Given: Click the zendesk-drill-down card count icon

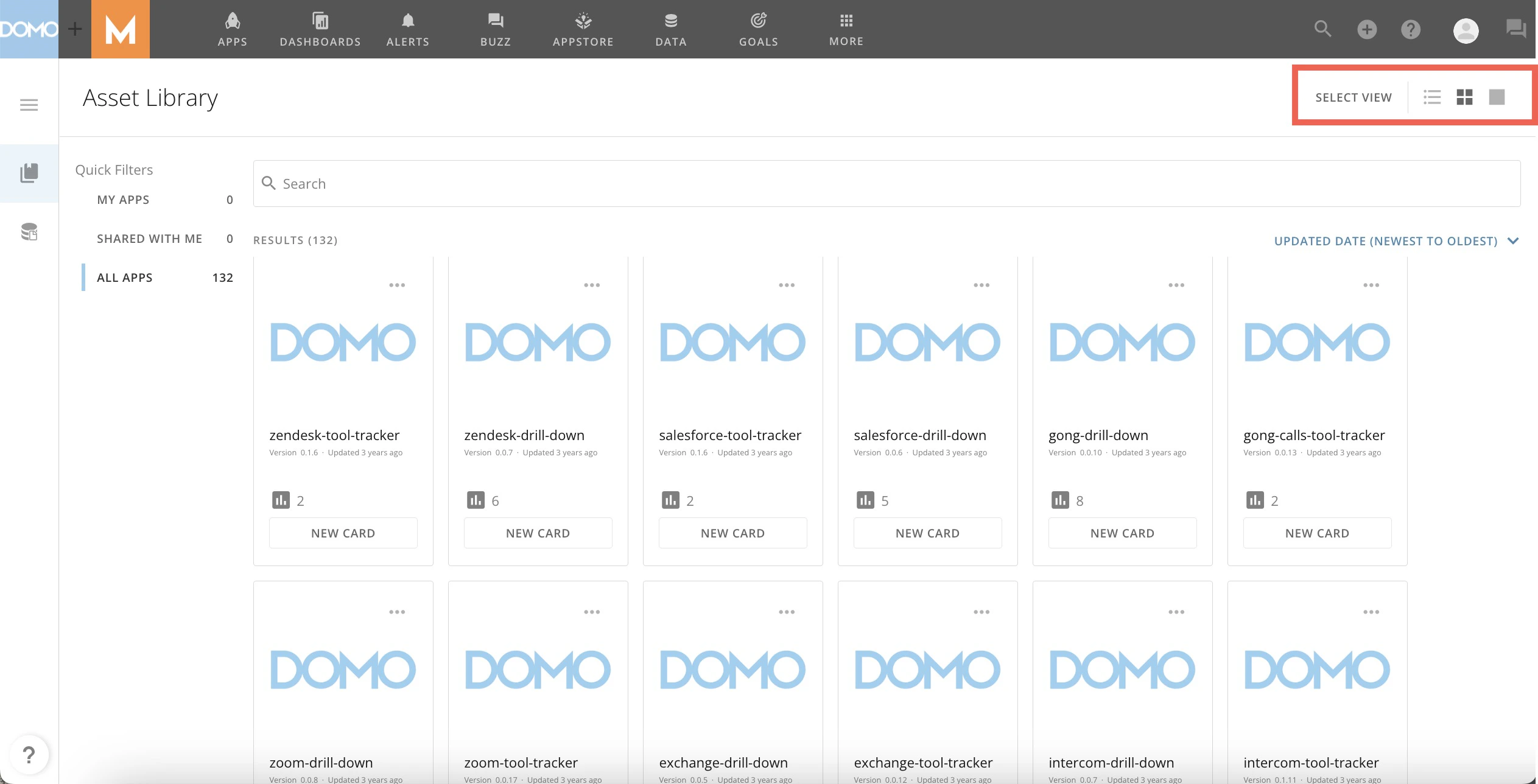Looking at the screenshot, I should point(476,500).
